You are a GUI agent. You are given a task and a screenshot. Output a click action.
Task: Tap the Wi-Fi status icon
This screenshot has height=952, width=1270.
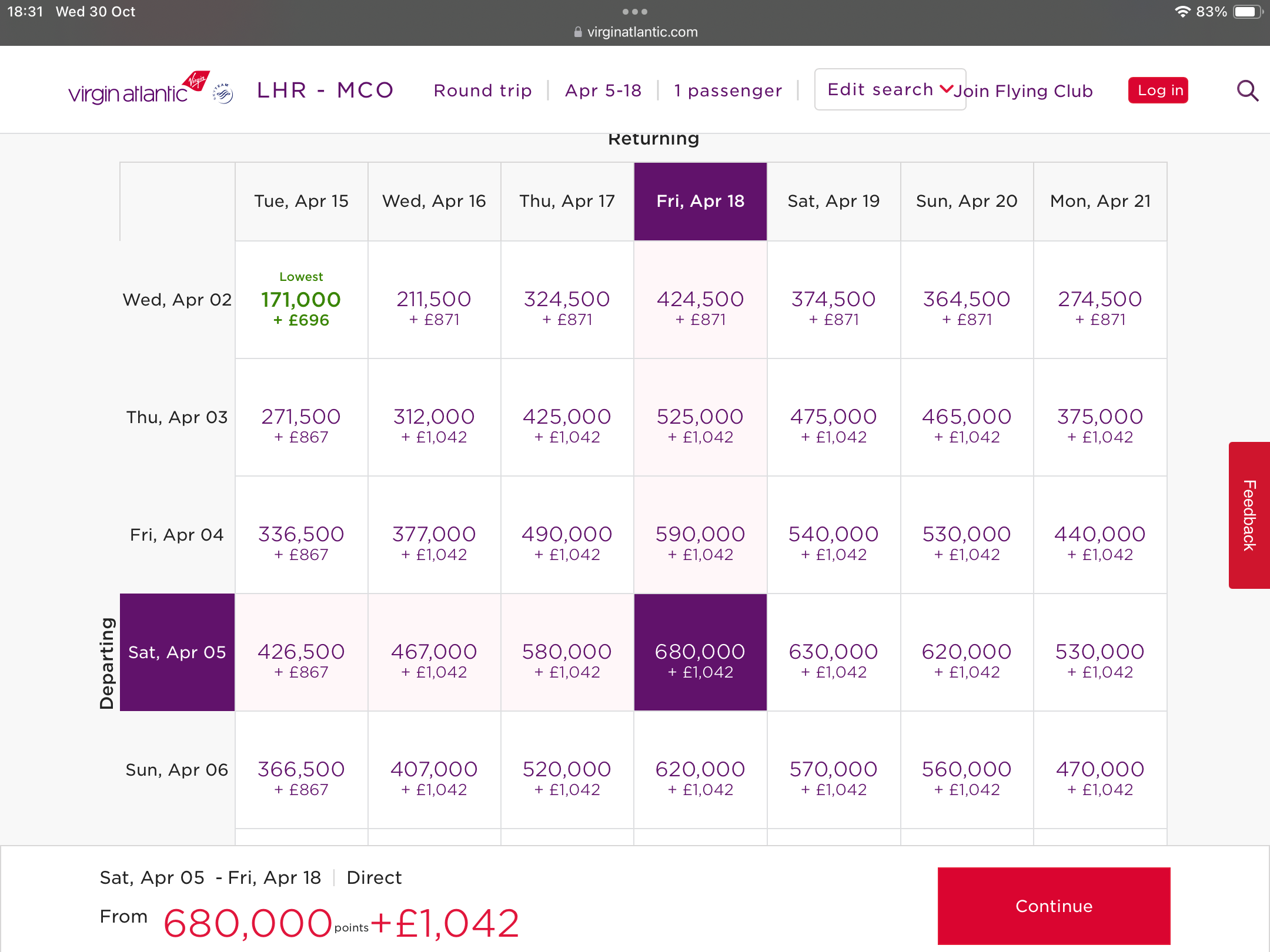point(1182,12)
